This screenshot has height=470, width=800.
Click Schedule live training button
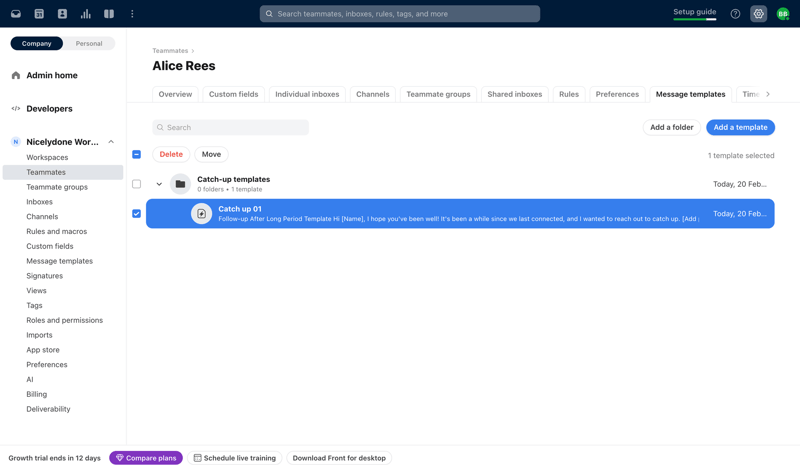(235, 458)
